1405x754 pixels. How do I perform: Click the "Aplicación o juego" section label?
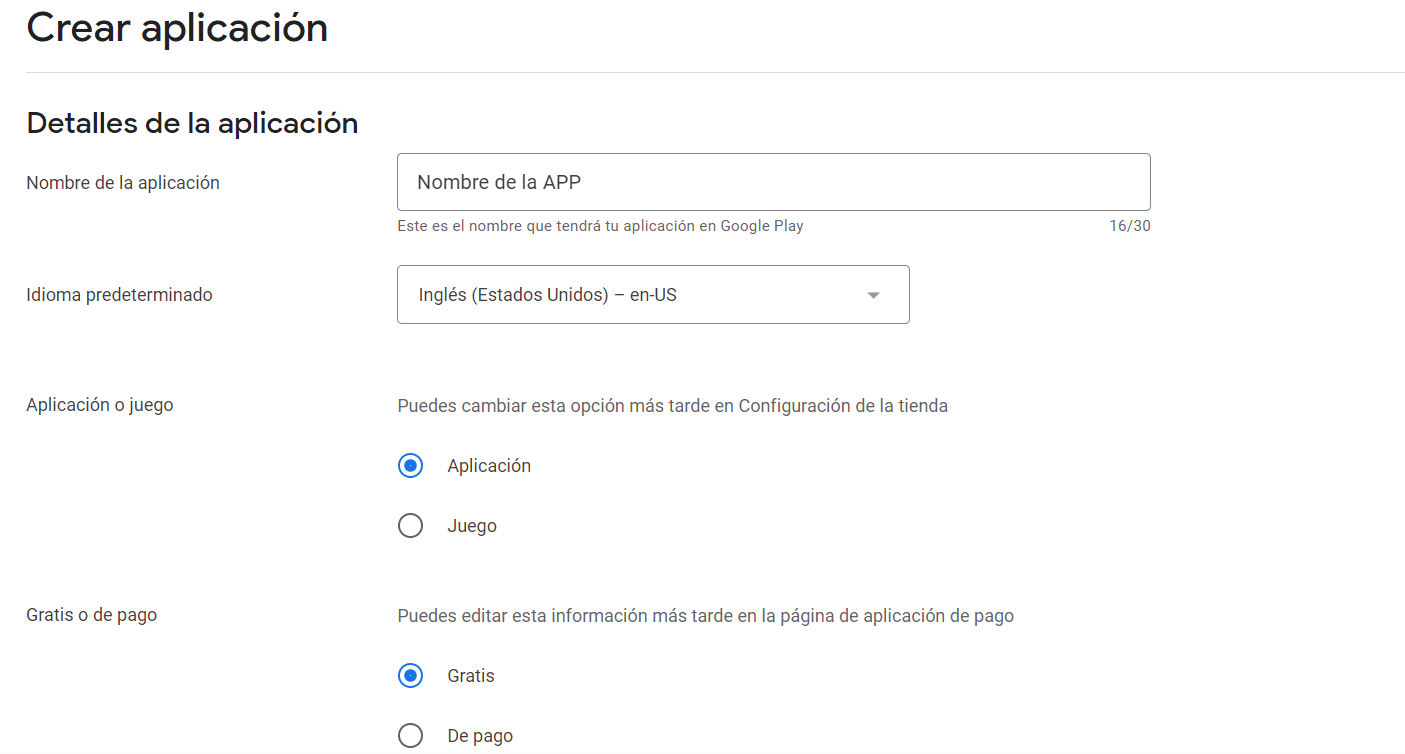click(x=100, y=404)
